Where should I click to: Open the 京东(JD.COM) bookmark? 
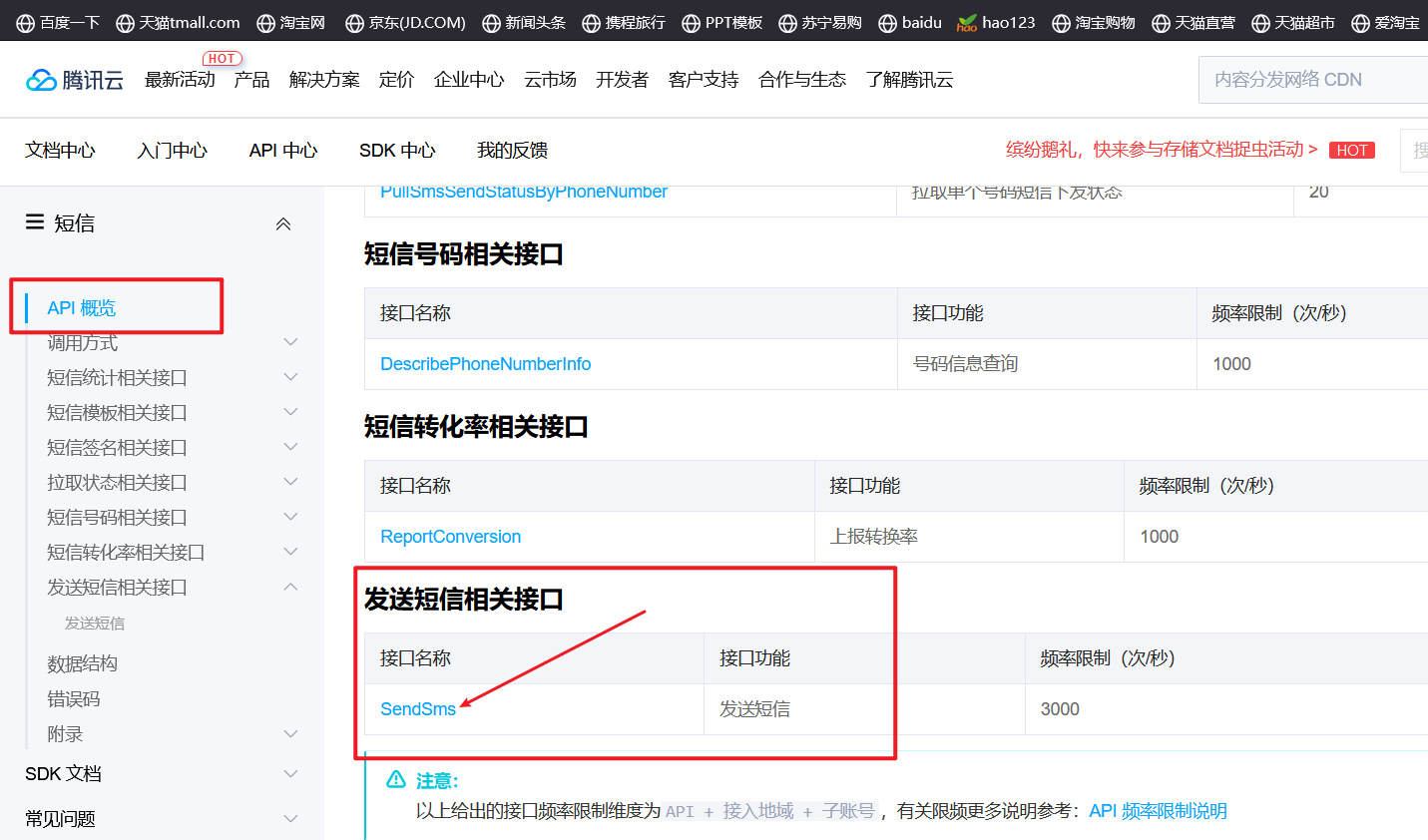tap(405, 22)
